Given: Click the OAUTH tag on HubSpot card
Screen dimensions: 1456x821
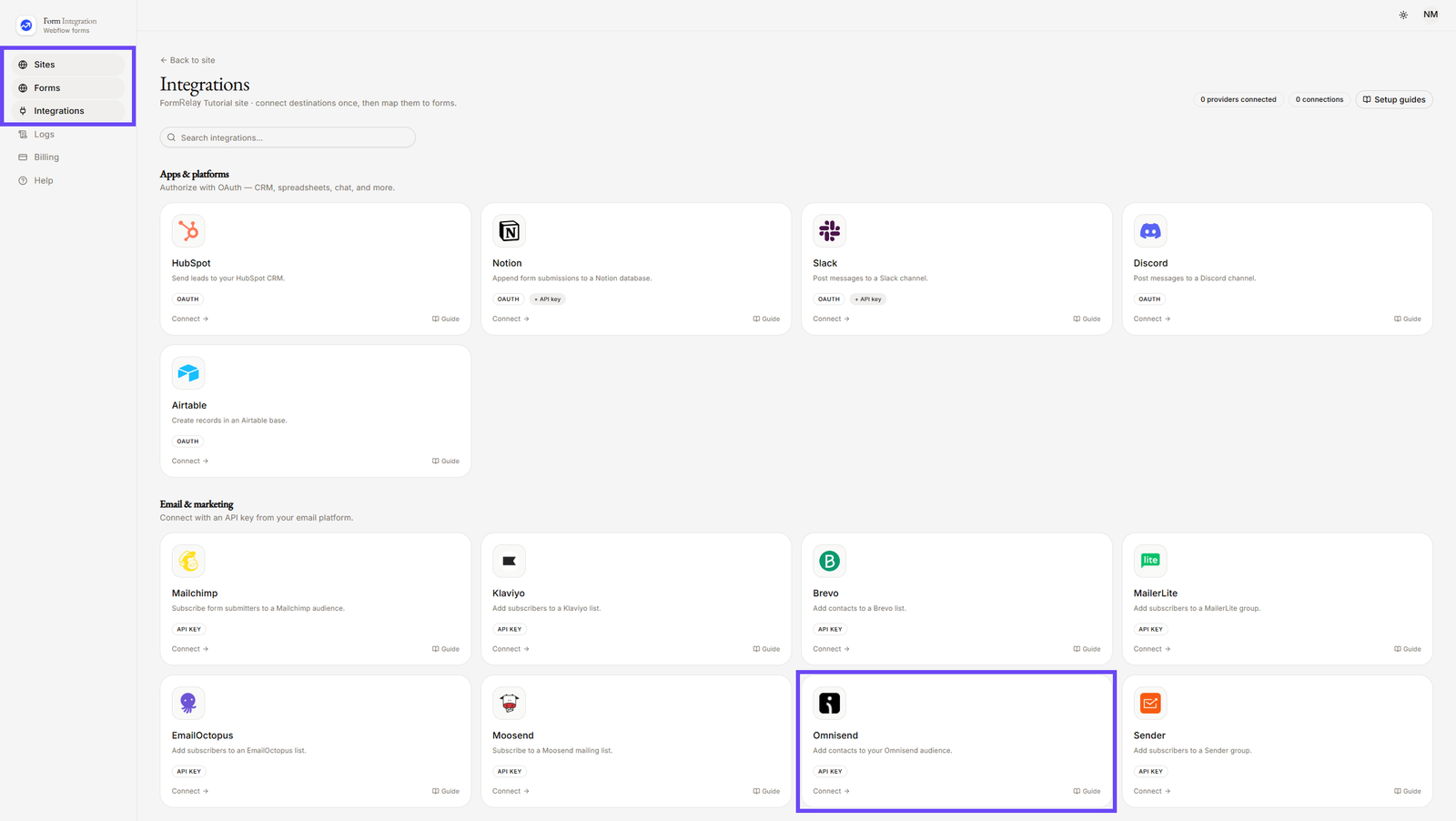Looking at the screenshot, I should [x=187, y=299].
